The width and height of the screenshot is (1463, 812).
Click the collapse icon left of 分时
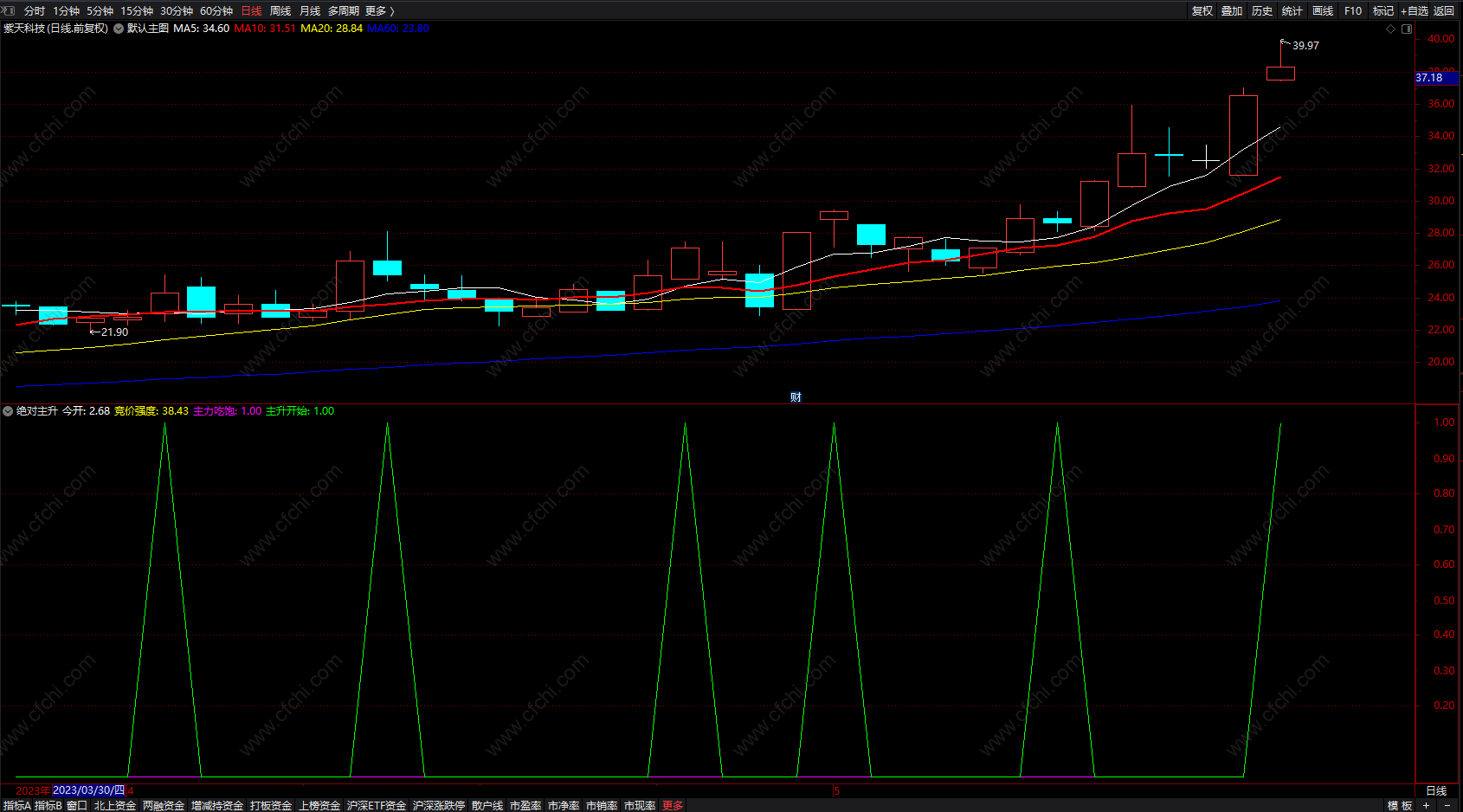(x=9, y=10)
